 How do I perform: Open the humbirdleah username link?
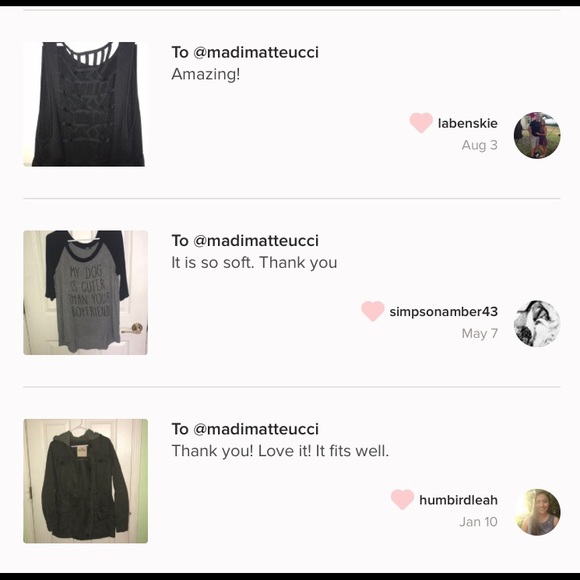[458, 500]
